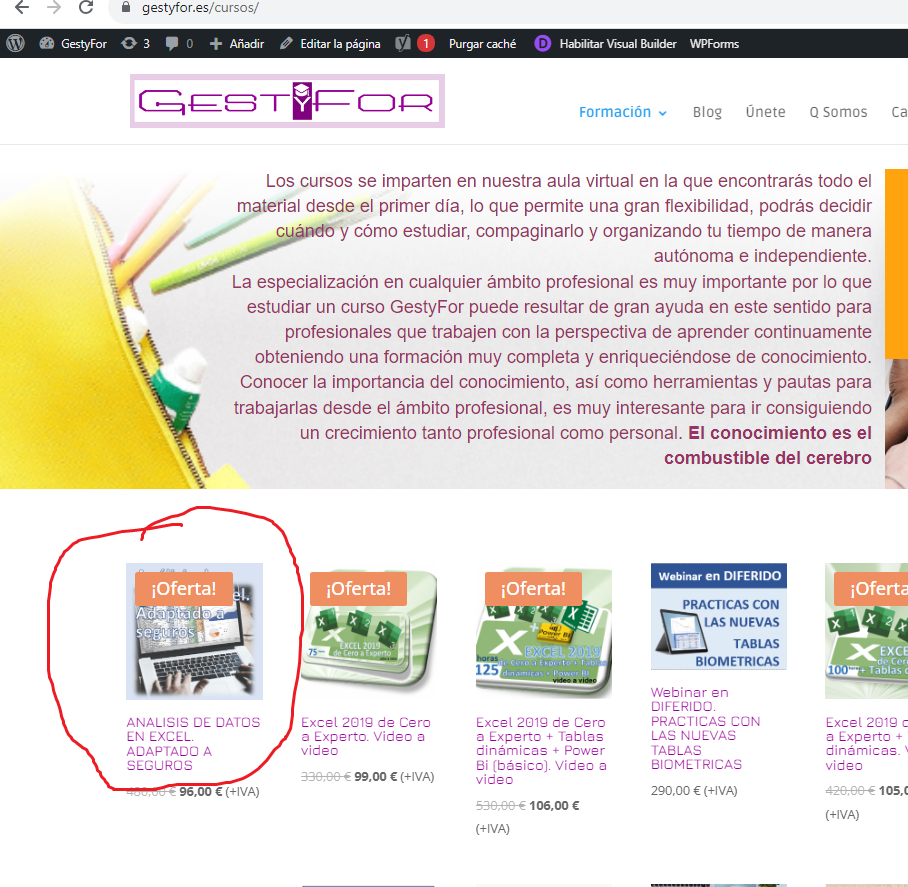Expand the Formación dropdown chevron
908x887 pixels.
tap(662, 113)
